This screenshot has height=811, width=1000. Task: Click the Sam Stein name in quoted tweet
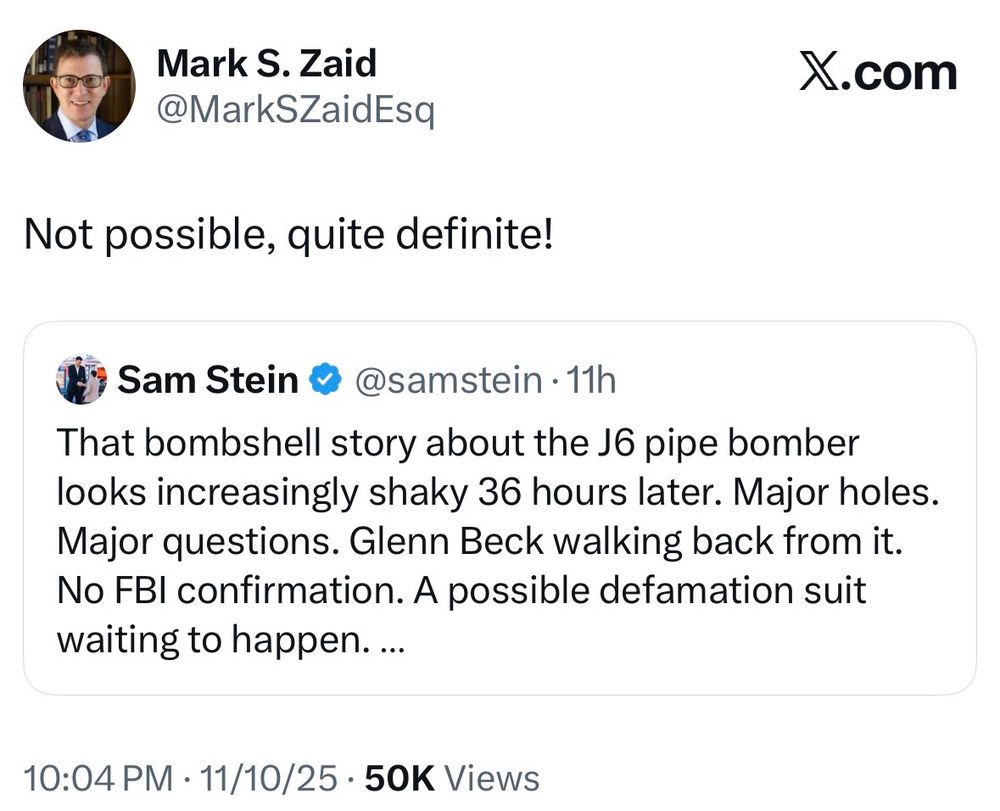point(208,380)
